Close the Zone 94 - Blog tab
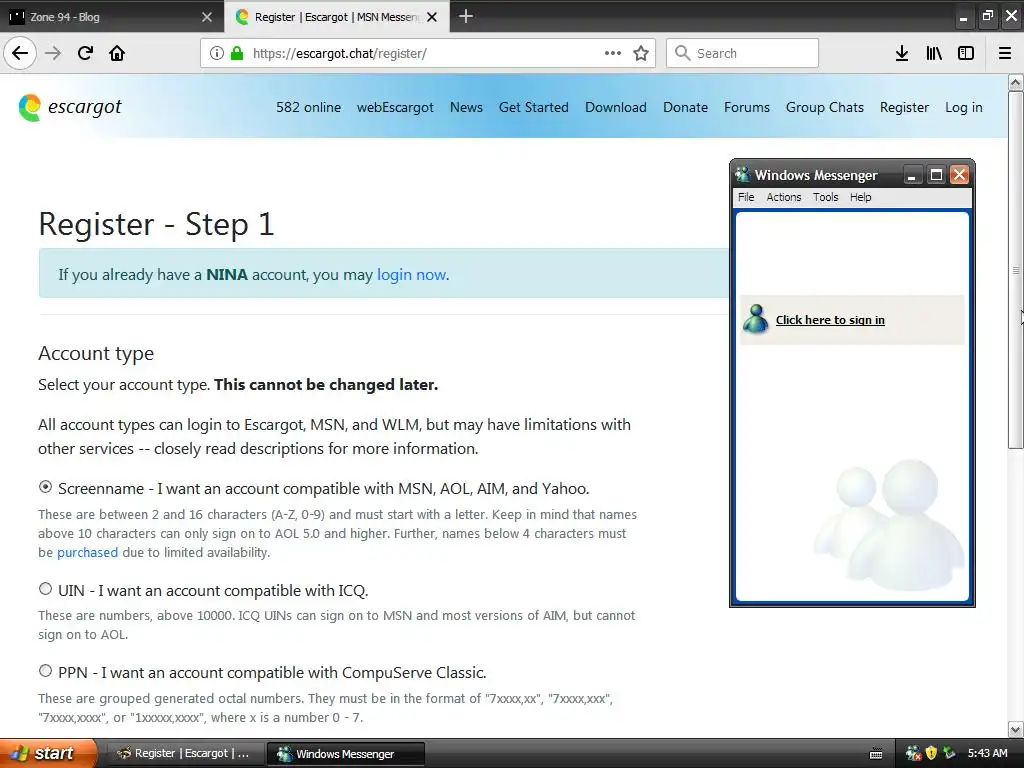 207,17
